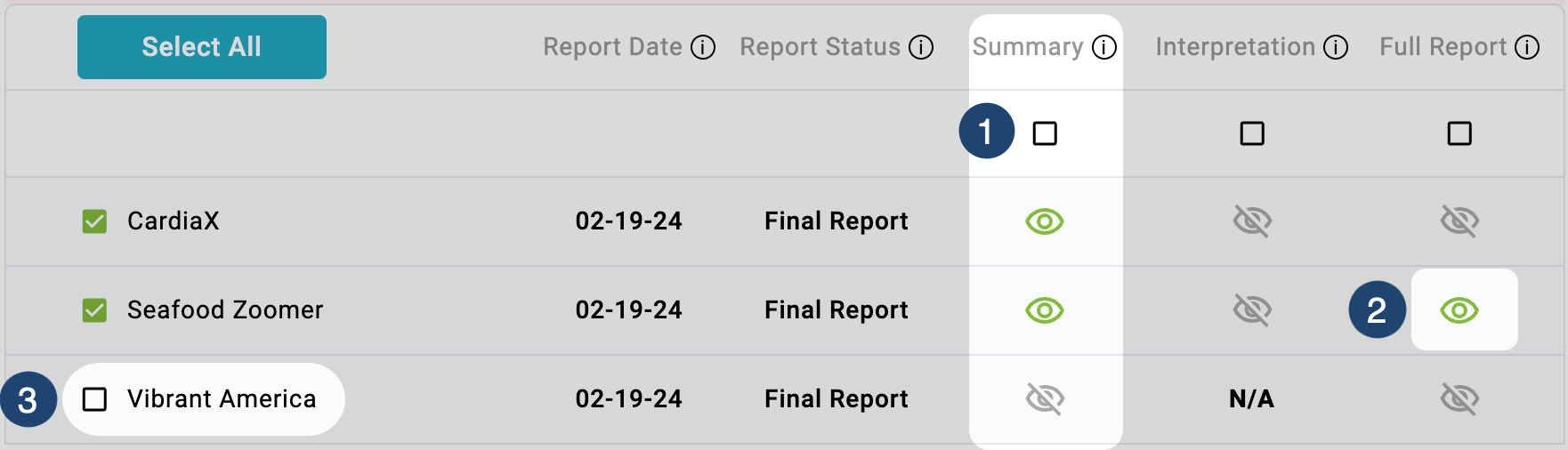Click Interpretation column info icon

(x=1336, y=47)
